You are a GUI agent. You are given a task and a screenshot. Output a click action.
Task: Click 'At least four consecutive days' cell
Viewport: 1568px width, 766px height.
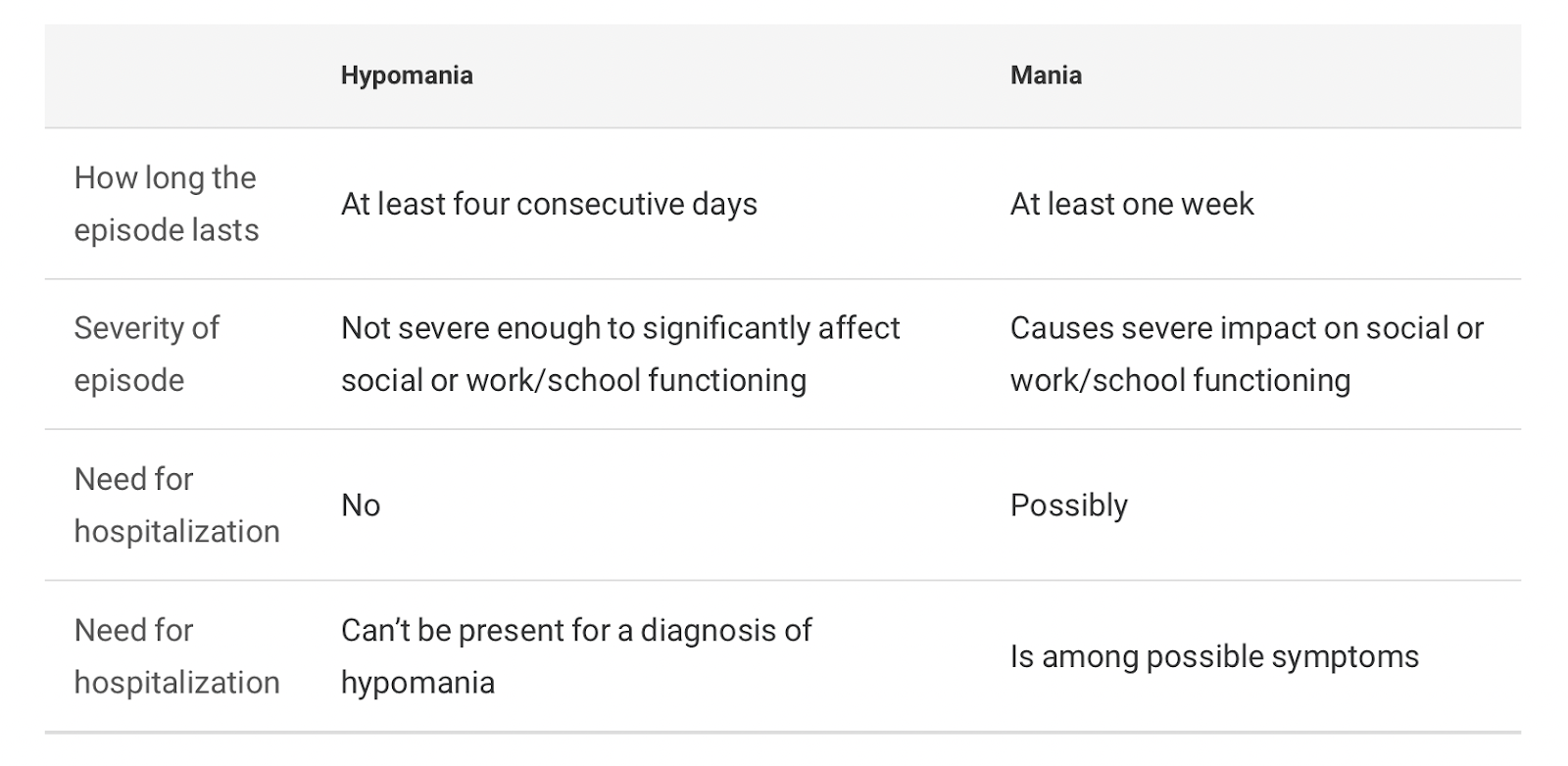click(549, 204)
